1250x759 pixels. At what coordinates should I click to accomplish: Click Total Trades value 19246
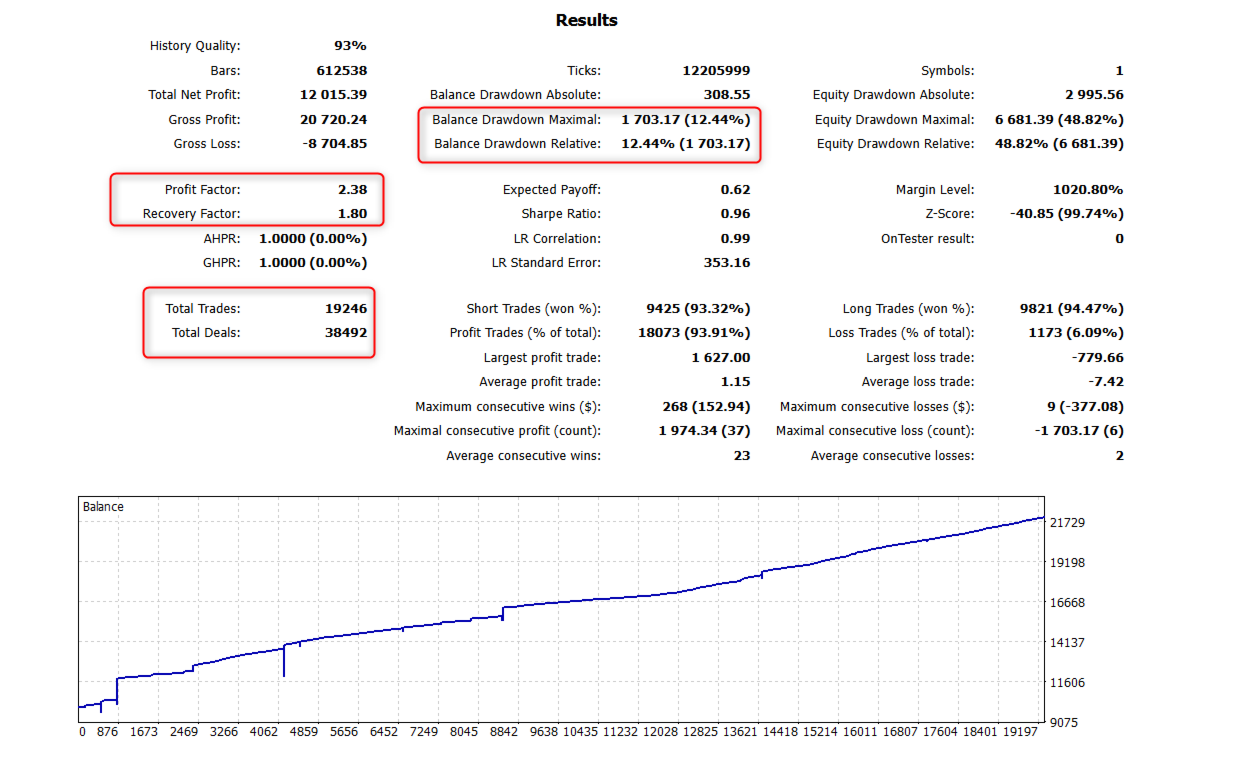tap(345, 309)
